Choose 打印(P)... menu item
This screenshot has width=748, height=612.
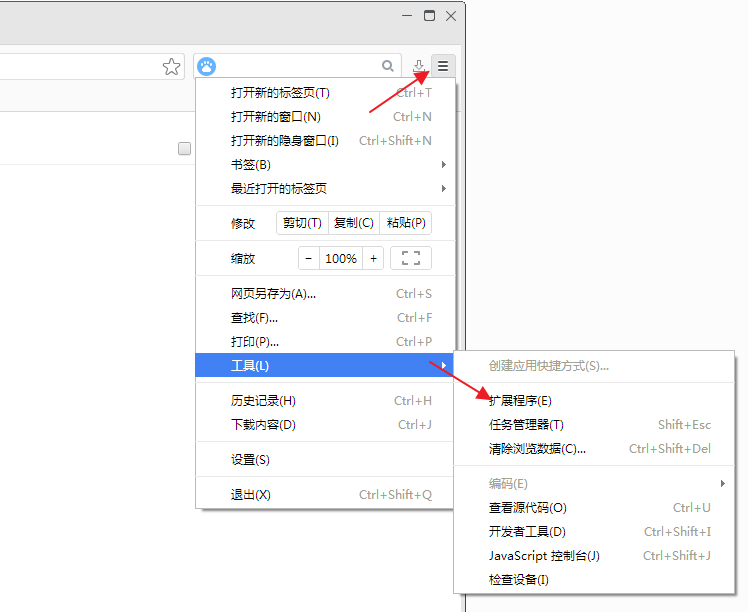pyautogui.click(x=324, y=342)
